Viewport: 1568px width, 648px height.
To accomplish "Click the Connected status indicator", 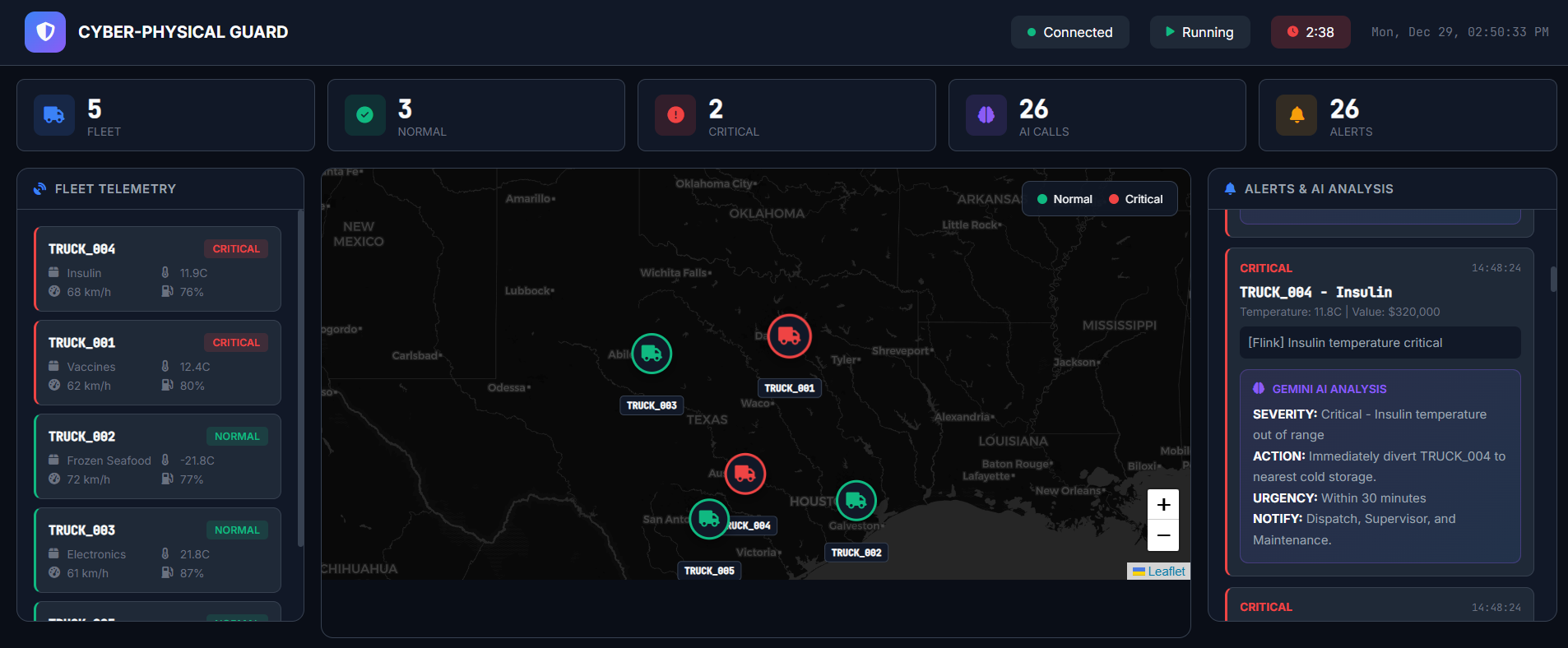I will [1069, 32].
